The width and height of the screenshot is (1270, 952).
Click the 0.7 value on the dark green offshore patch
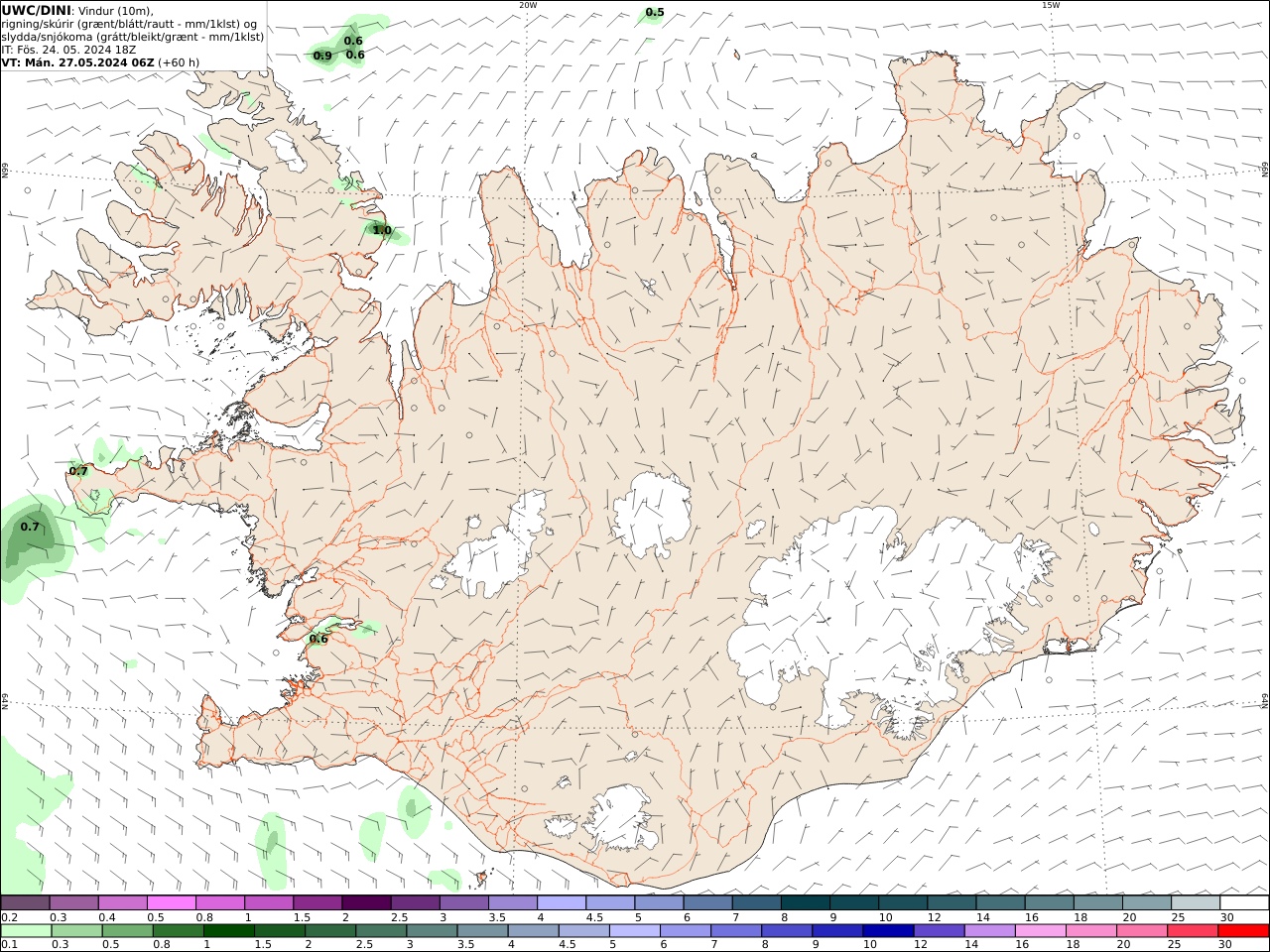[30, 527]
